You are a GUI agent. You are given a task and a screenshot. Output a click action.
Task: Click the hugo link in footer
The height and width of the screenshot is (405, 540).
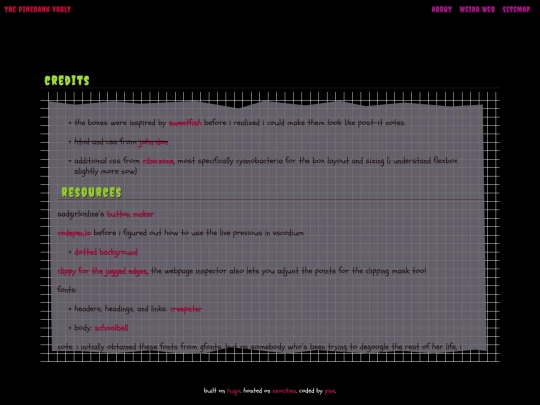click(x=234, y=391)
